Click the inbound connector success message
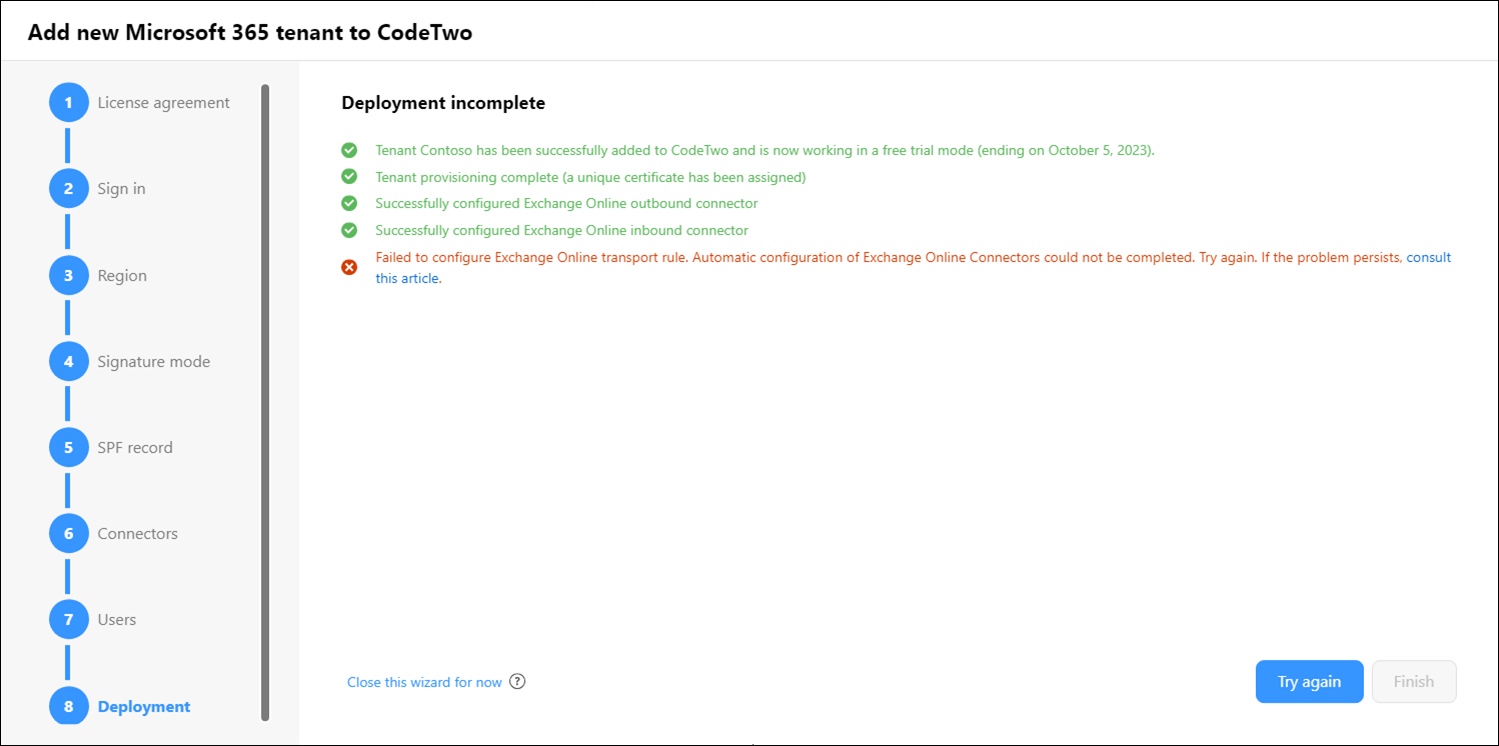 [561, 230]
